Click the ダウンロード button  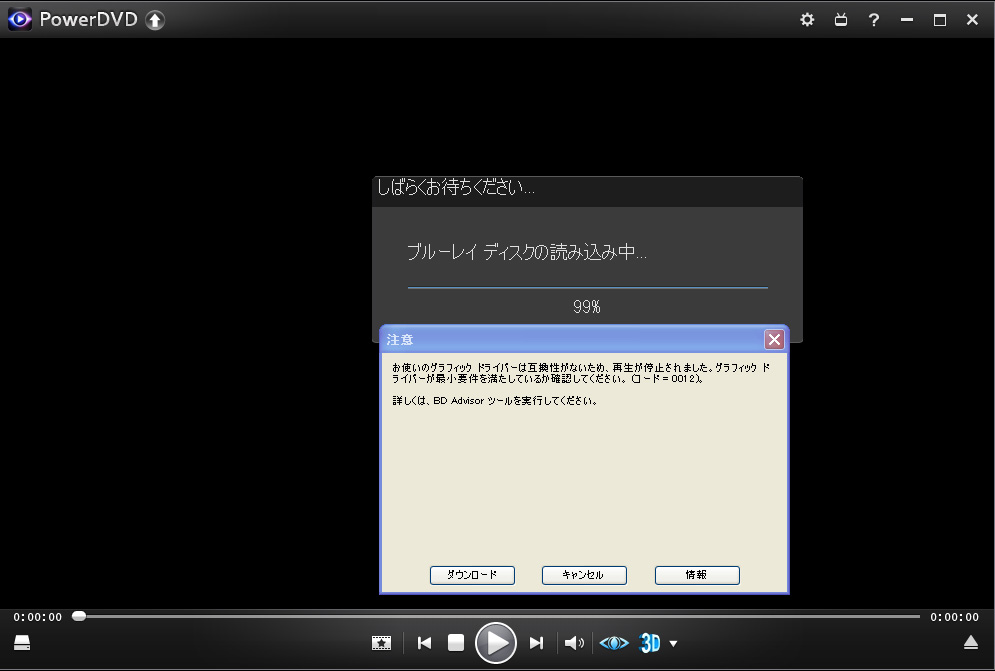[x=472, y=575]
